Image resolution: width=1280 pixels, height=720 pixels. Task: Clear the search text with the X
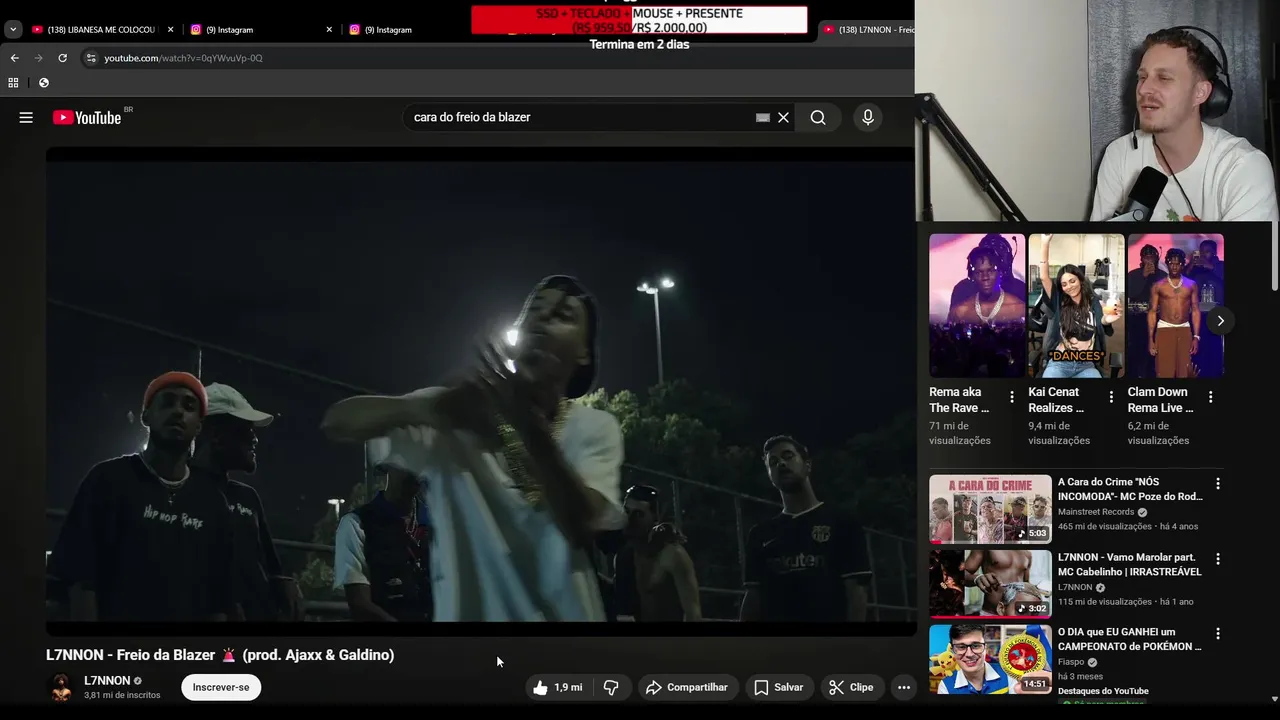pyautogui.click(x=783, y=117)
